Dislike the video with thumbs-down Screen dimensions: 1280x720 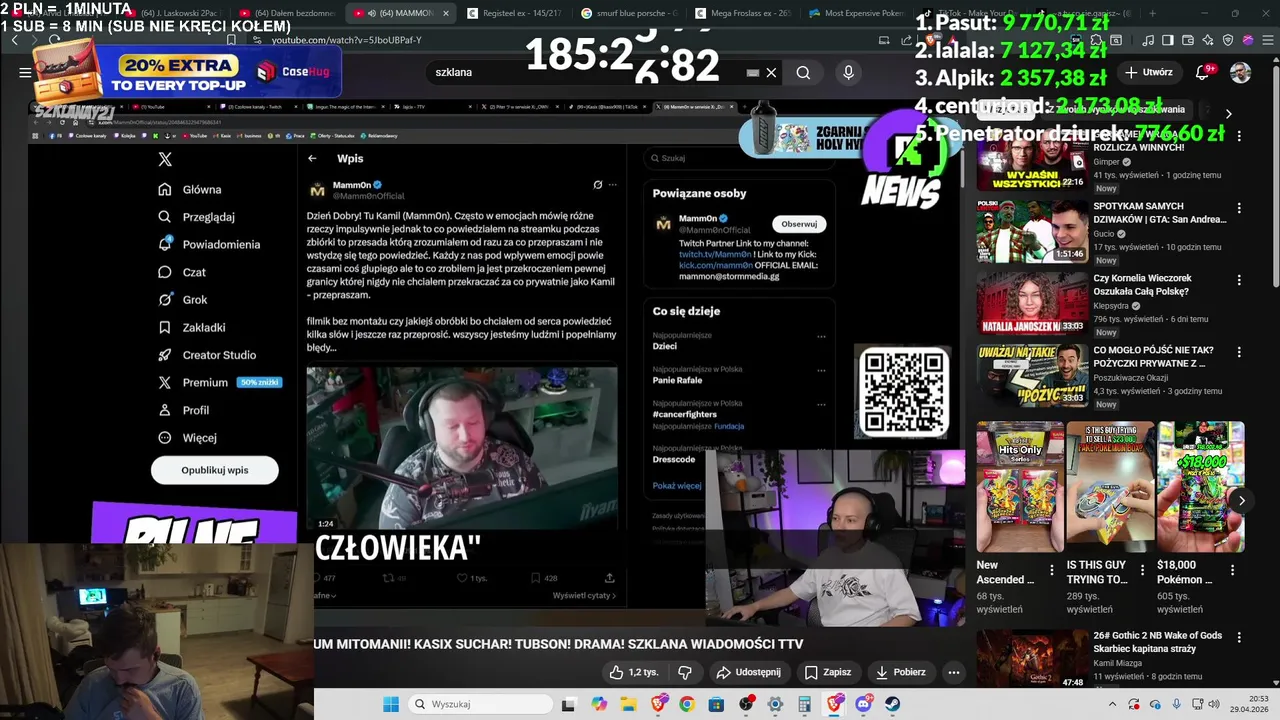[x=685, y=672]
